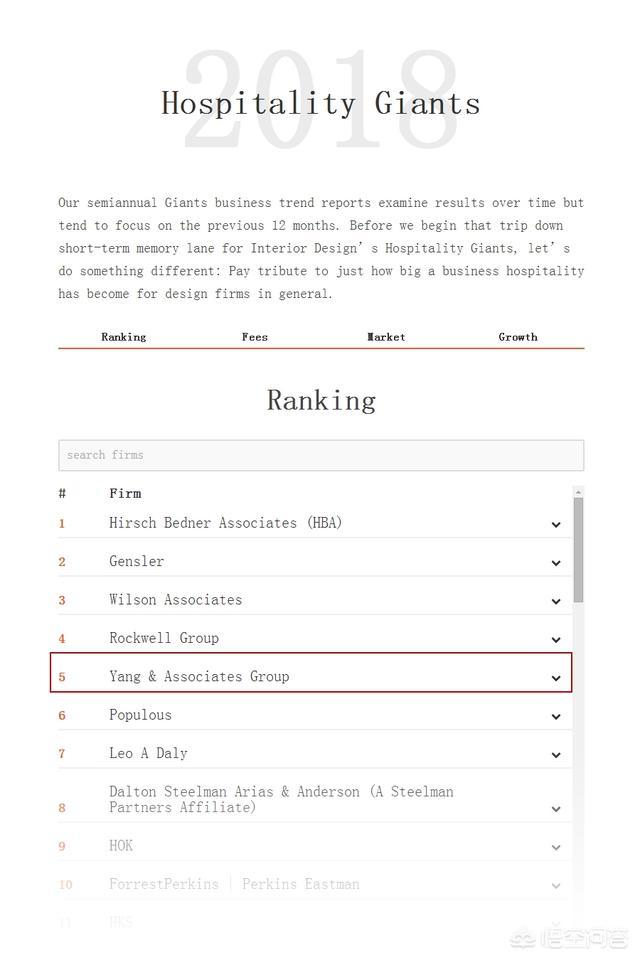Screen dimensions: 640x960
Task: Expand the Leo A Daly chevron
Action: tap(556, 754)
